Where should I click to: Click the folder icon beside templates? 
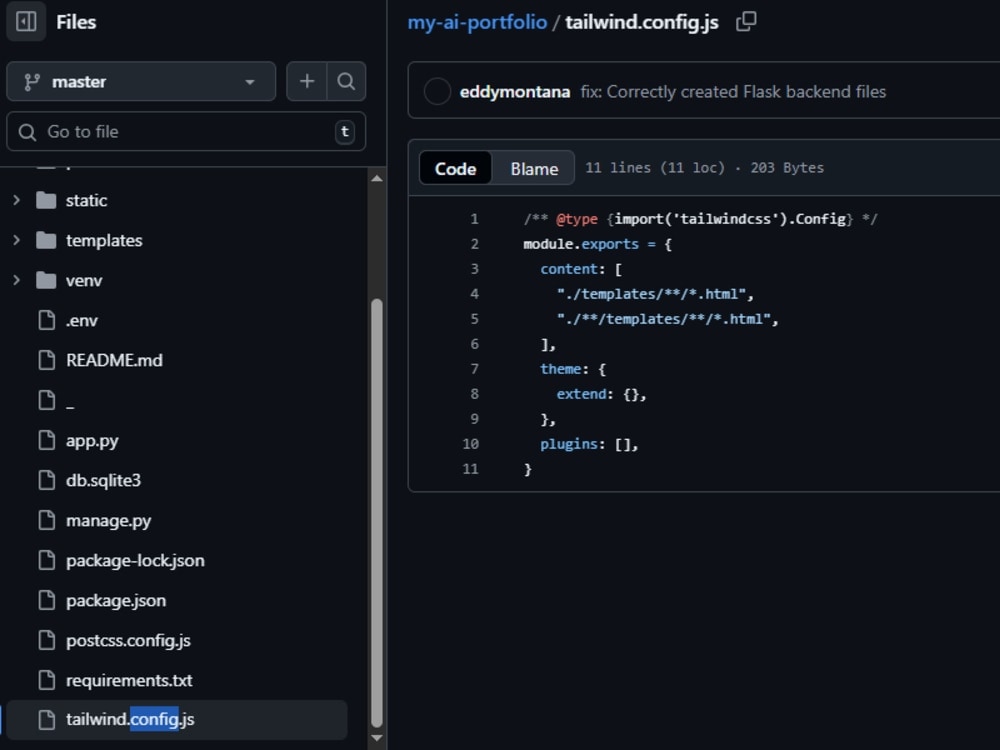point(46,240)
